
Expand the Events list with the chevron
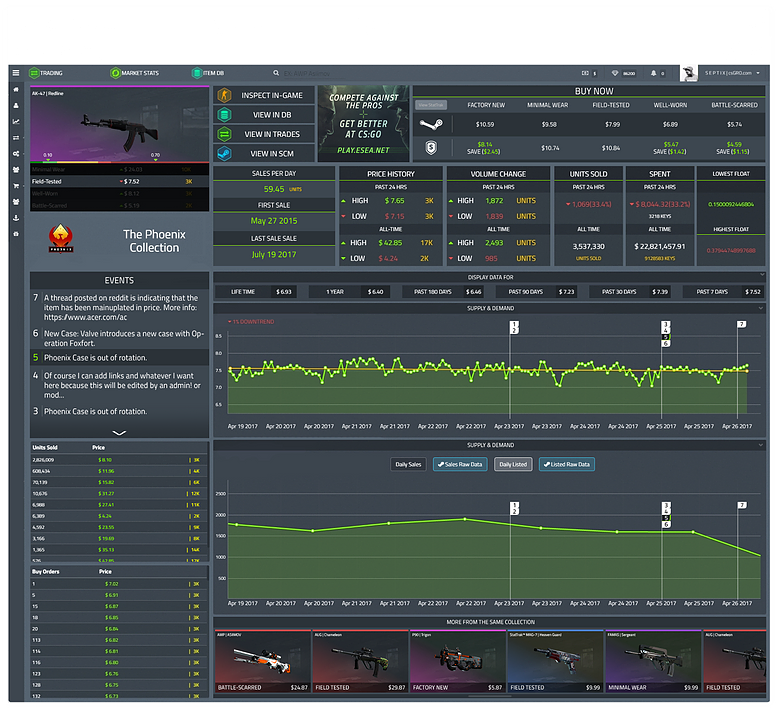[x=119, y=433]
